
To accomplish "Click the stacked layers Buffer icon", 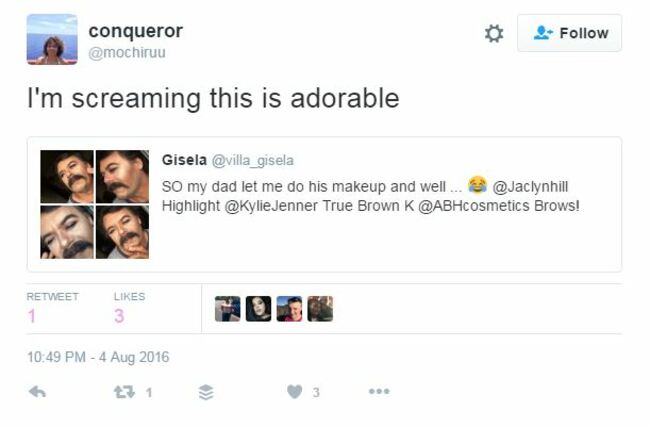I will click(206, 392).
